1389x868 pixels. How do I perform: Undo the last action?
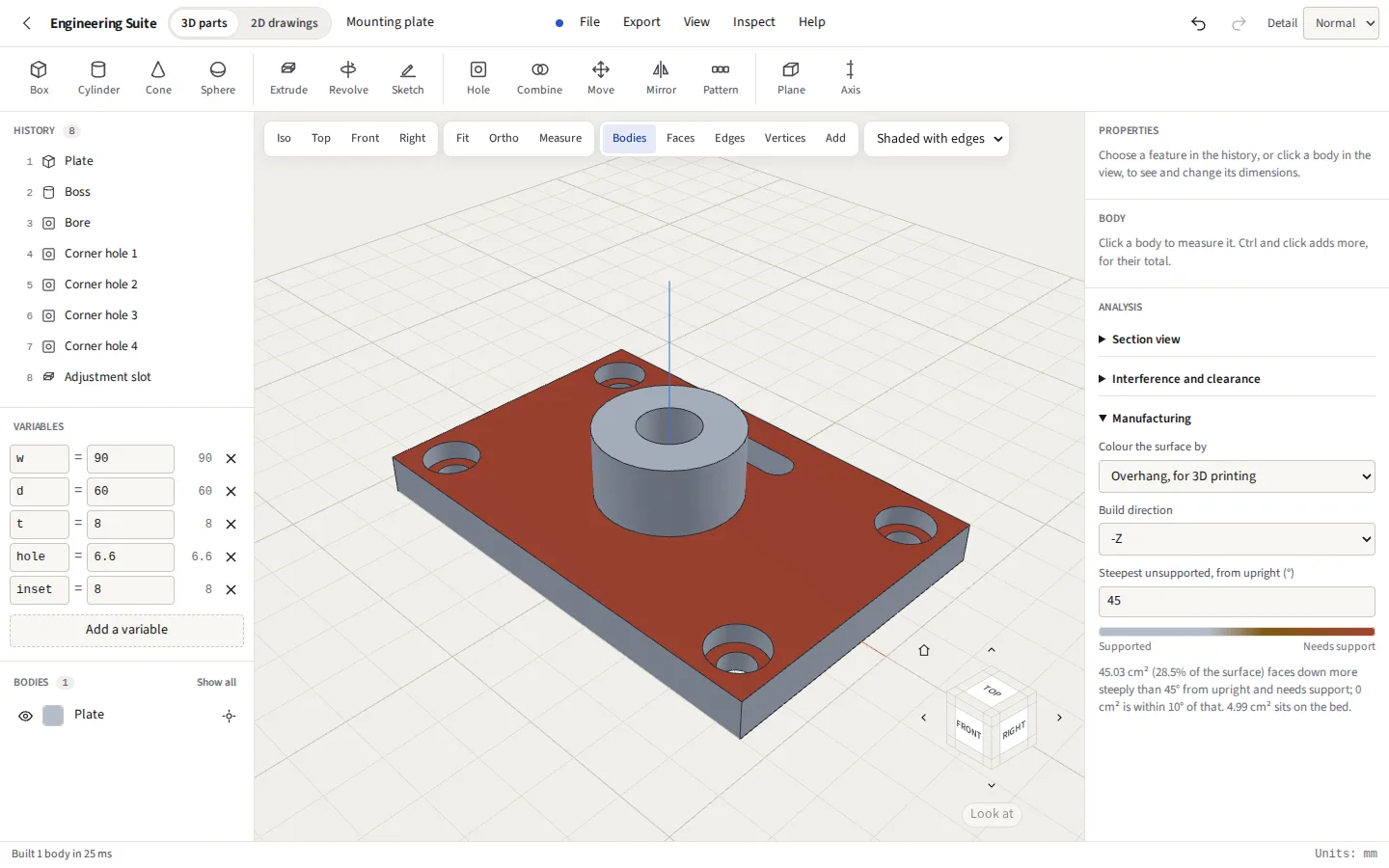tap(1198, 23)
